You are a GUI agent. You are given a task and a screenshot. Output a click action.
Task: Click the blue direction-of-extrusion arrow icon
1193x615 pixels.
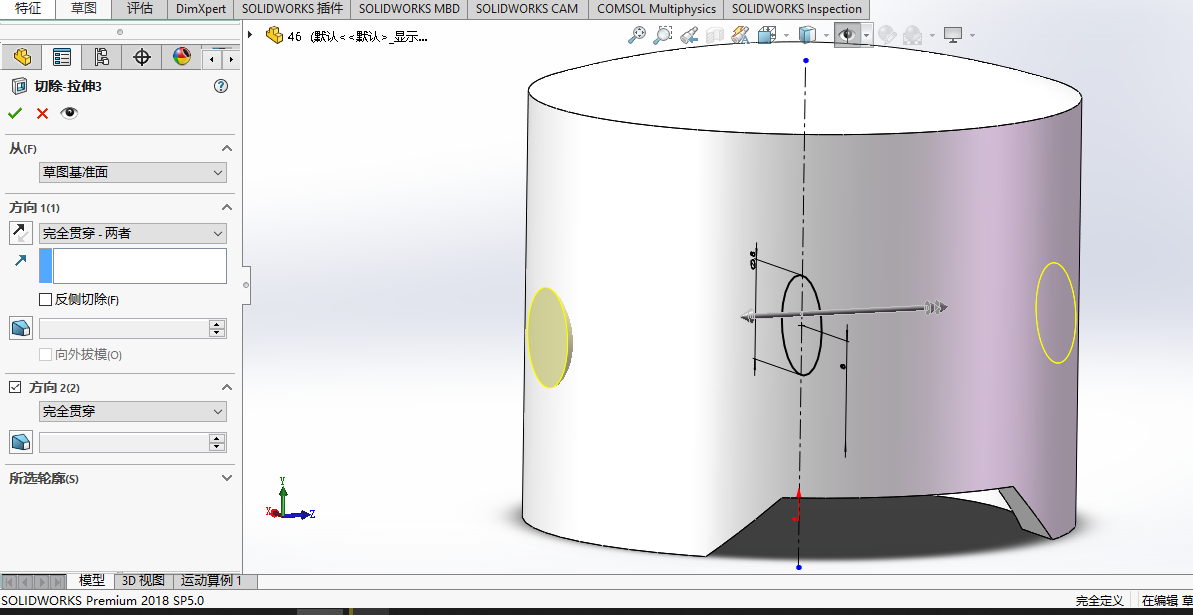21,261
